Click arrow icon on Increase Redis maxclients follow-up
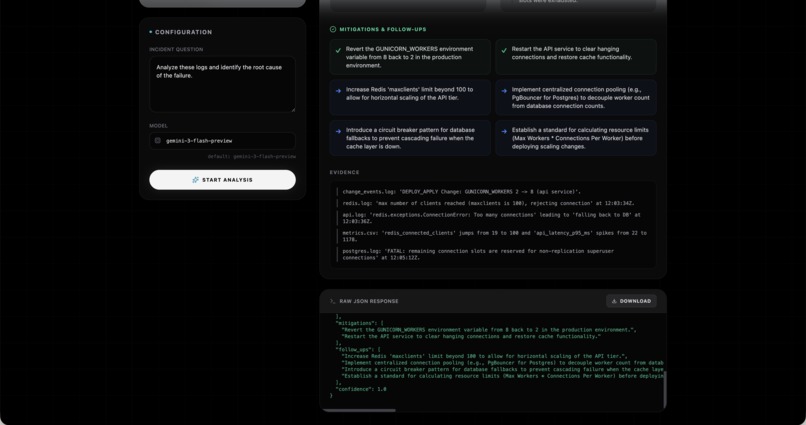806x425 pixels. click(338, 91)
